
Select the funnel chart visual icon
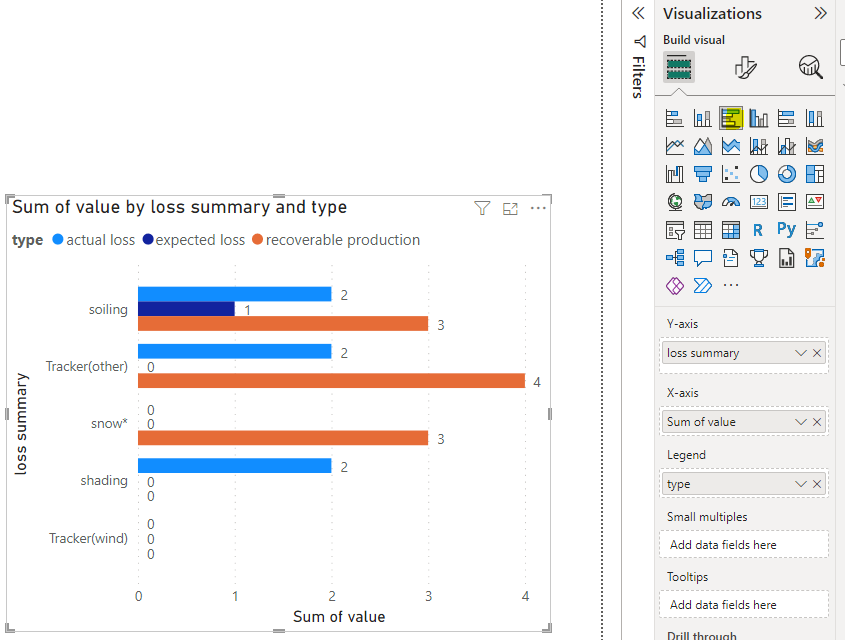pyautogui.click(x=702, y=173)
